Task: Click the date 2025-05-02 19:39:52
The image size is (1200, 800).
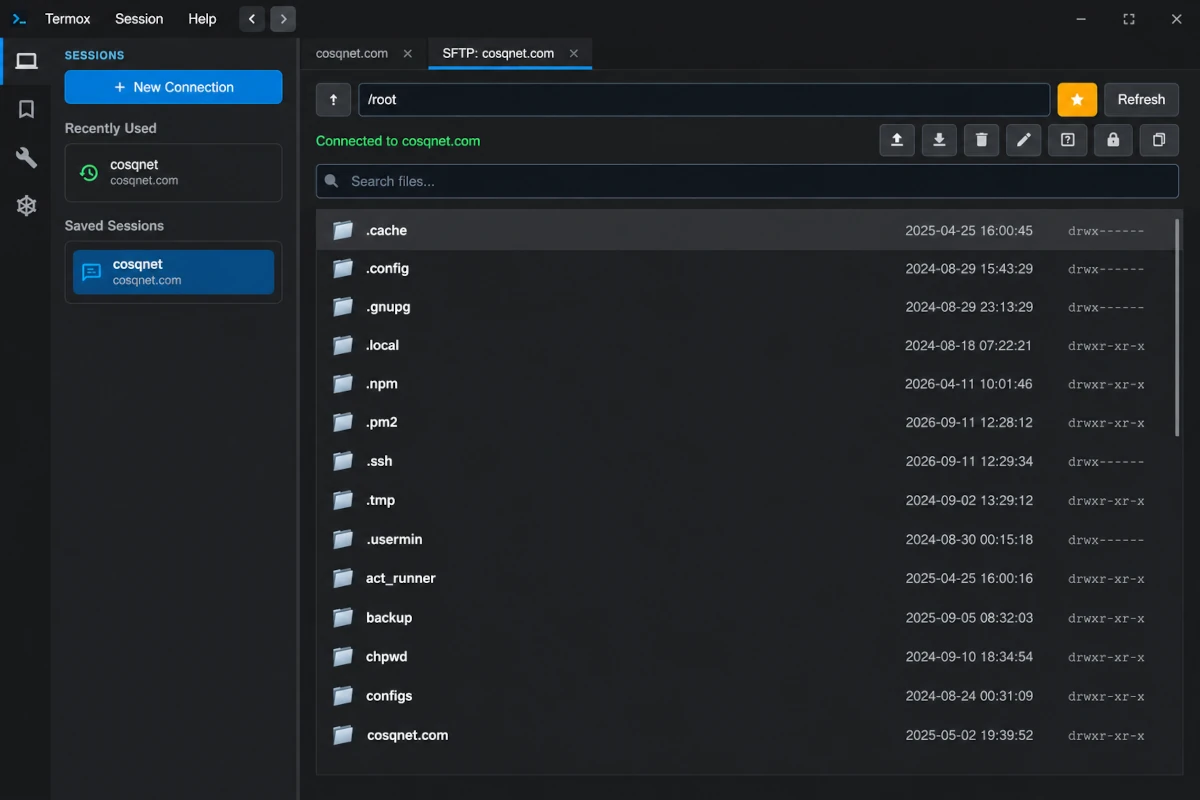Action: tap(969, 735)
